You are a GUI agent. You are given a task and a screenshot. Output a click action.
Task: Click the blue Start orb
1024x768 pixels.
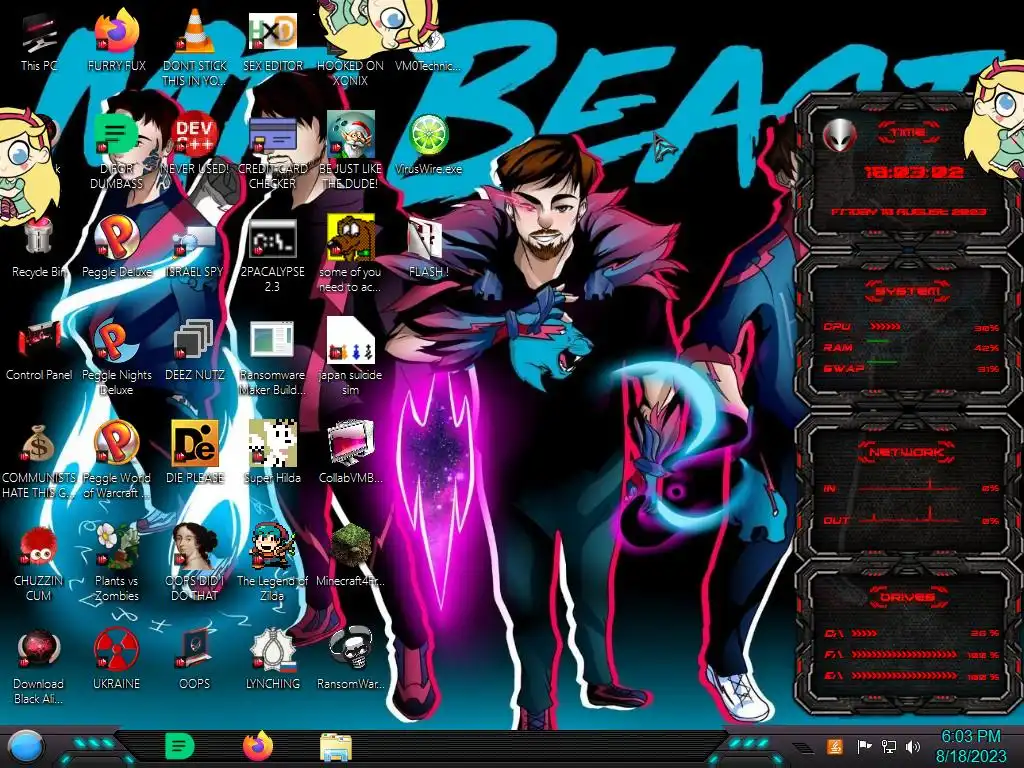click(25, 746)
